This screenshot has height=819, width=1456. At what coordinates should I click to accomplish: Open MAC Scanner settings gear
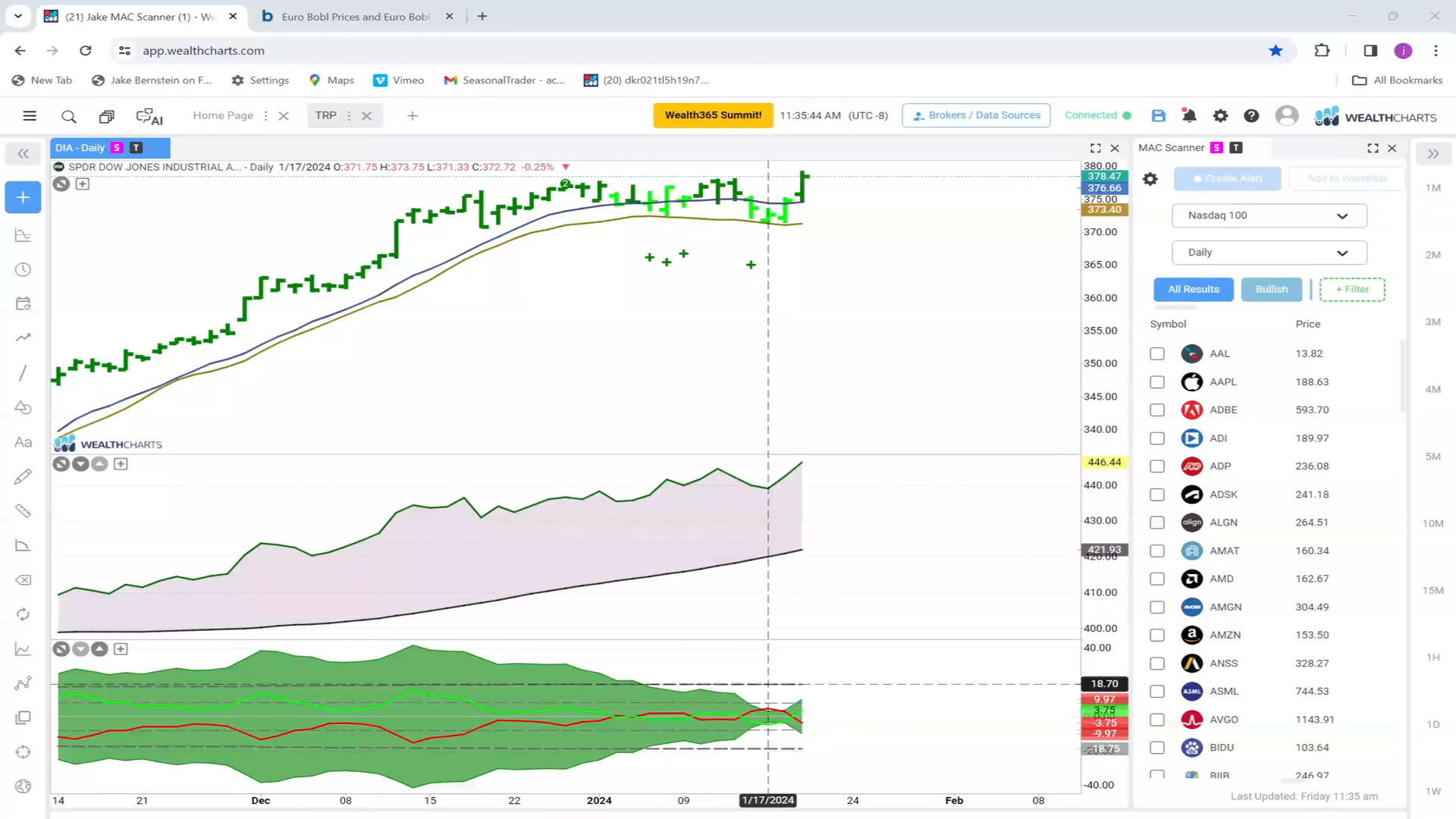(1150, 179)
